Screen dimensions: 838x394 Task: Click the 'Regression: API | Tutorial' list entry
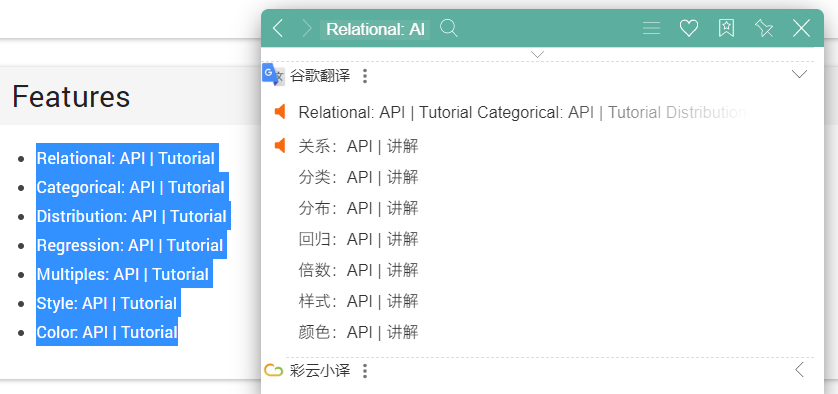point(130,245)
